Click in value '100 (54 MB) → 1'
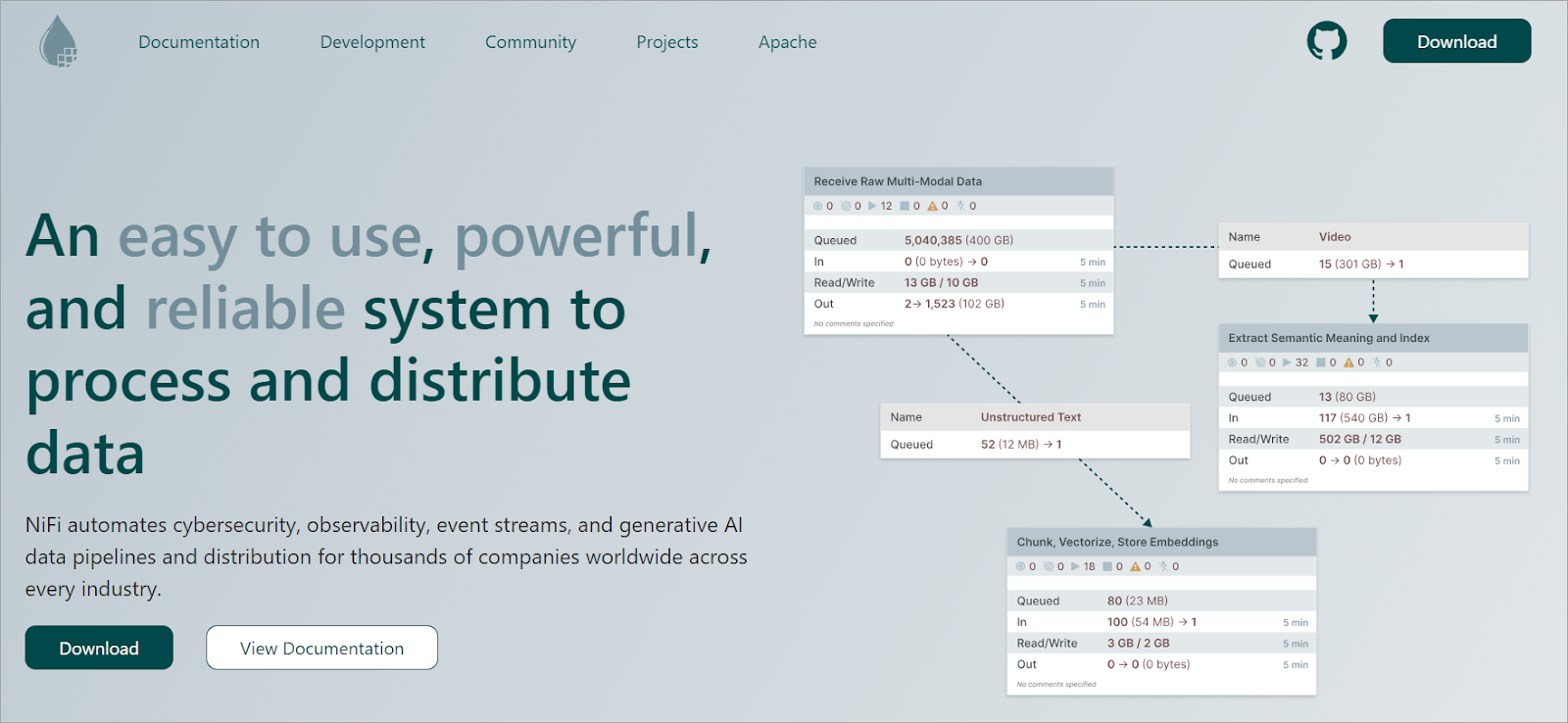The image size is (1568, 723). pos(1151,622)
